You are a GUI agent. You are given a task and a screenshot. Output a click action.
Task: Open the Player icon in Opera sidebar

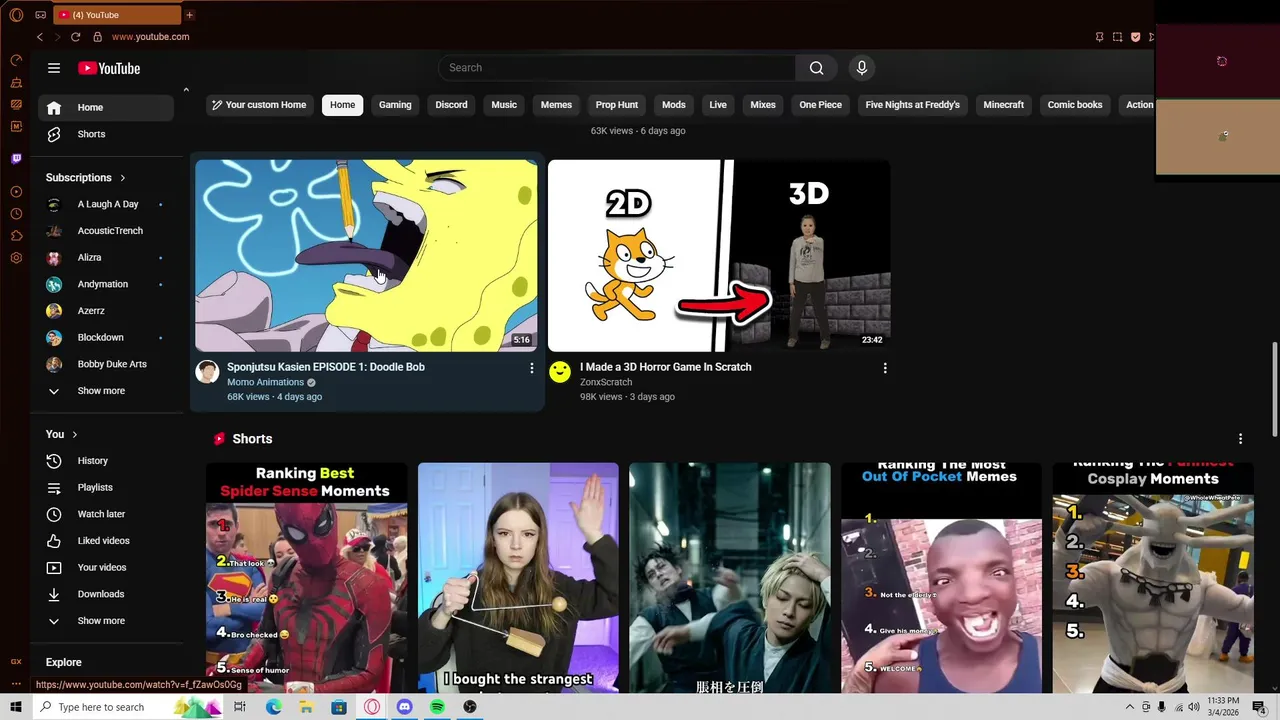pos(16,191)
